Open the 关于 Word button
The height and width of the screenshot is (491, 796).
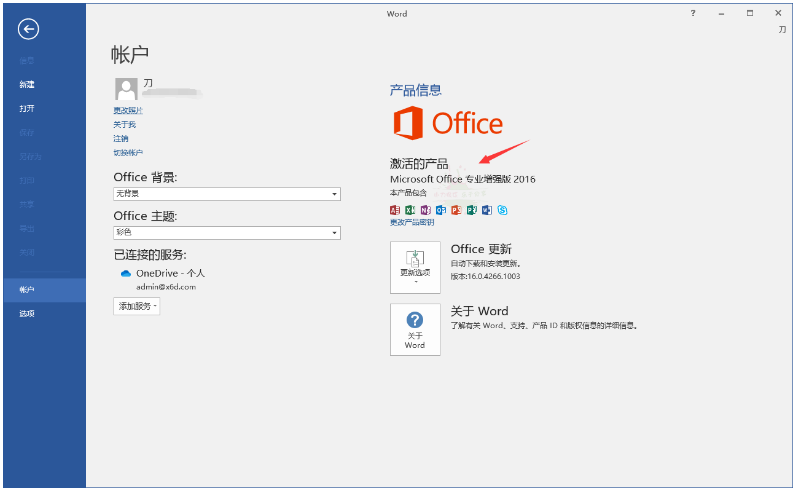click(415, 330)
